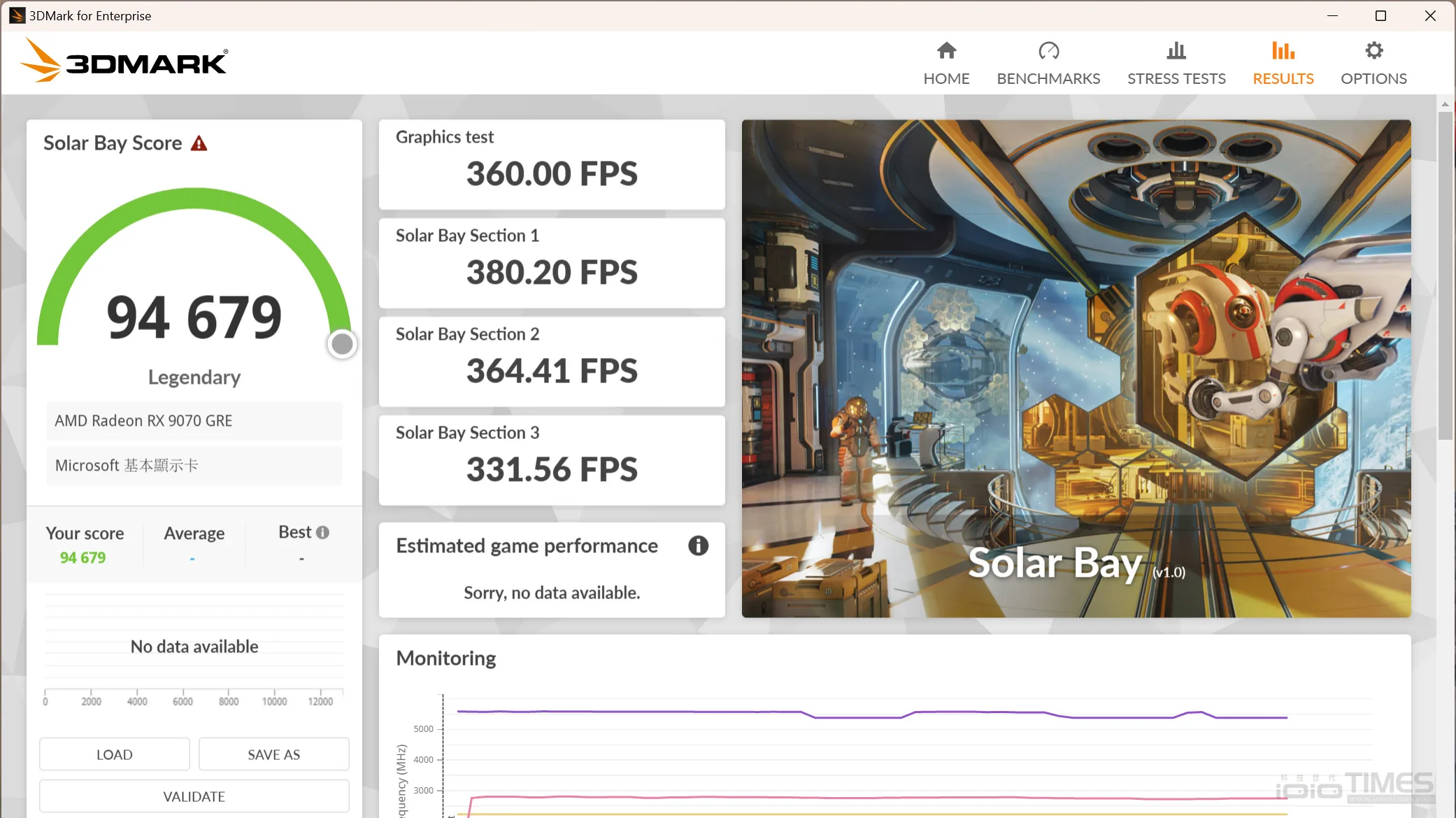Click the LOAD button
Screen dimensions: 1456x818
115,754
